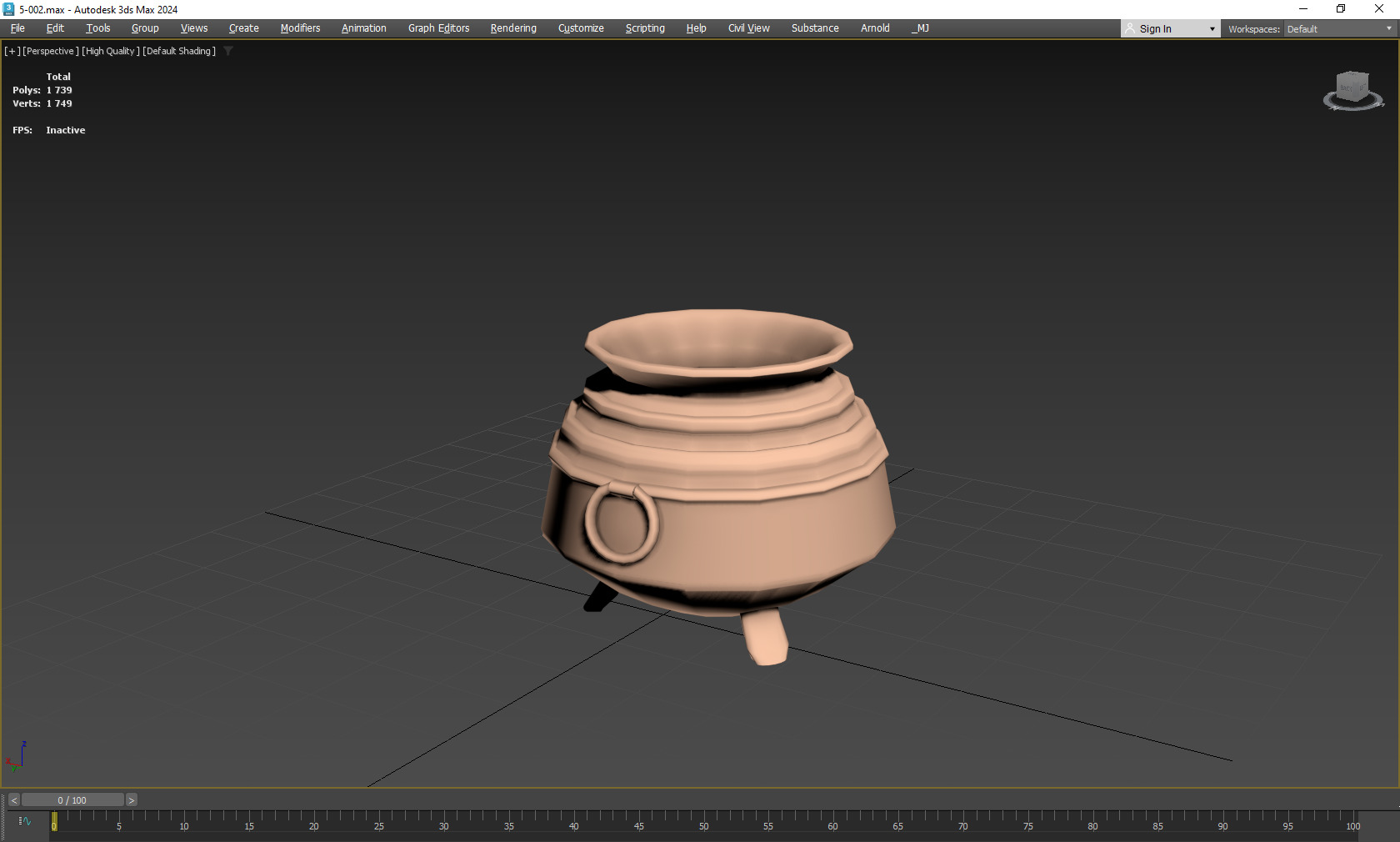
Task: Click the 3ds Max application icon
Action: coord(8,9)
